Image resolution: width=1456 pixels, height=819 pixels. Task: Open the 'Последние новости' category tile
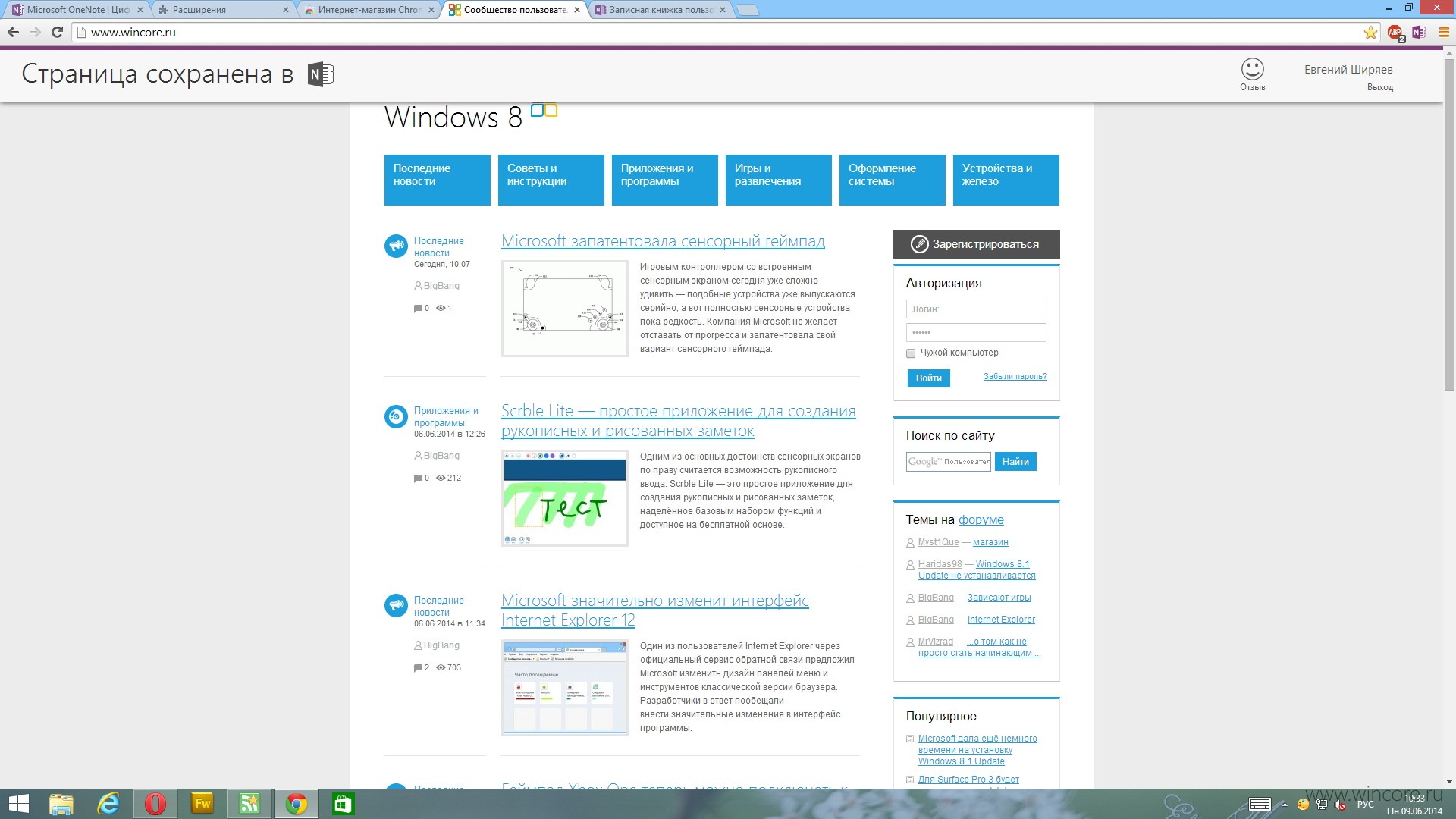point(437,180)
